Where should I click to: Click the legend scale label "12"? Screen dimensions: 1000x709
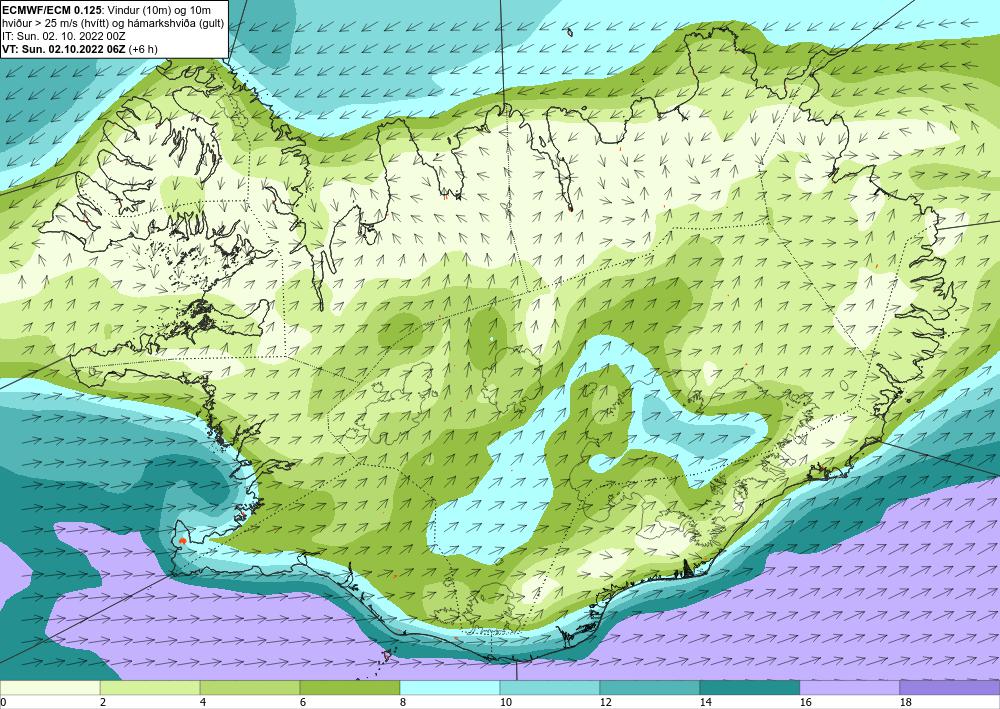tap(605, 702)
